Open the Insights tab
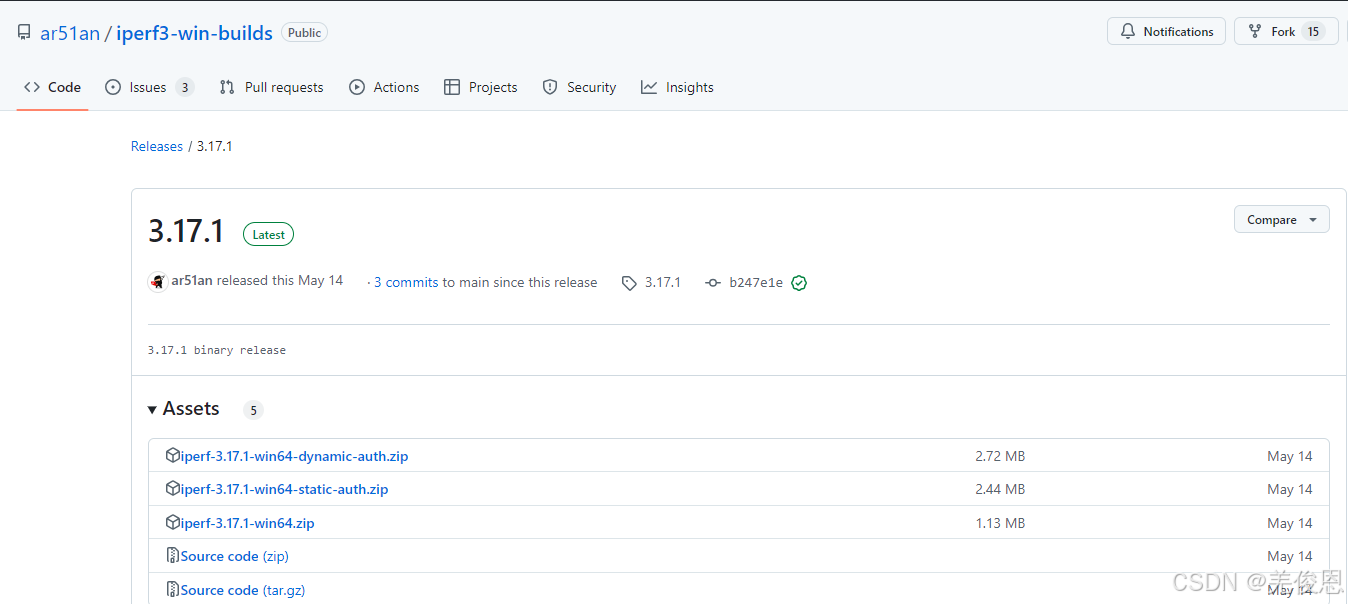The image size is (1348, 604). click(x=677, y=87)
